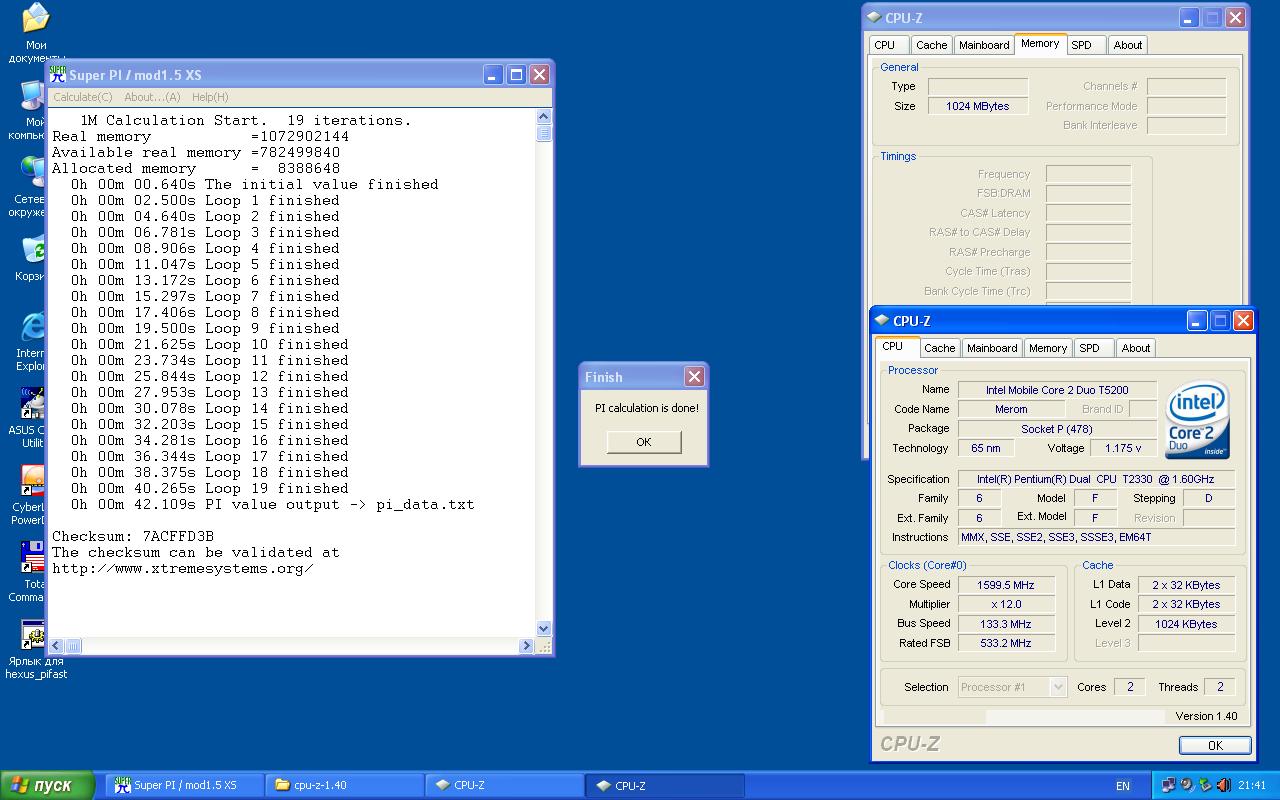Click Super PI vertical scrollbar down arrow
The image size is (1280, 800).
point(544,629)
